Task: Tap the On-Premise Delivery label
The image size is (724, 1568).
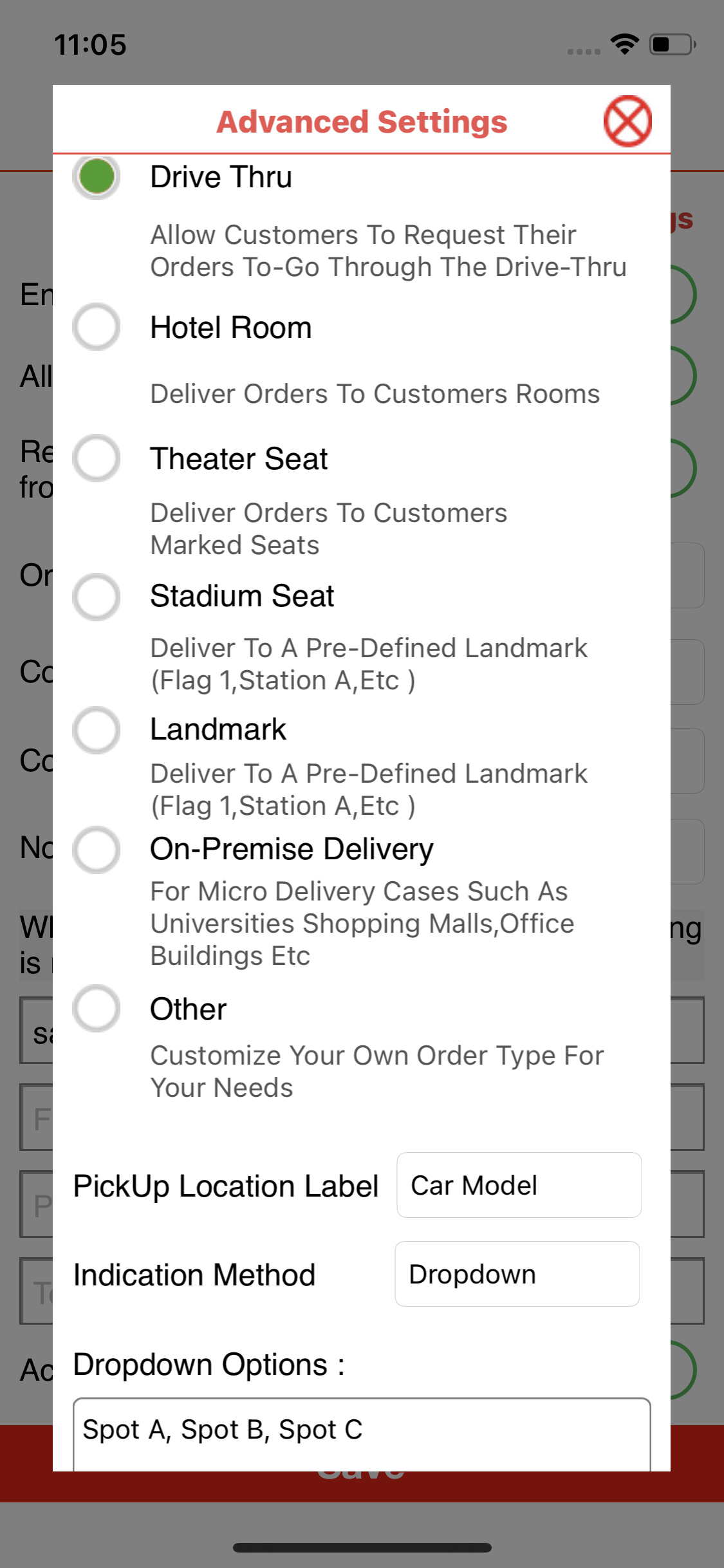Action: 292,849
